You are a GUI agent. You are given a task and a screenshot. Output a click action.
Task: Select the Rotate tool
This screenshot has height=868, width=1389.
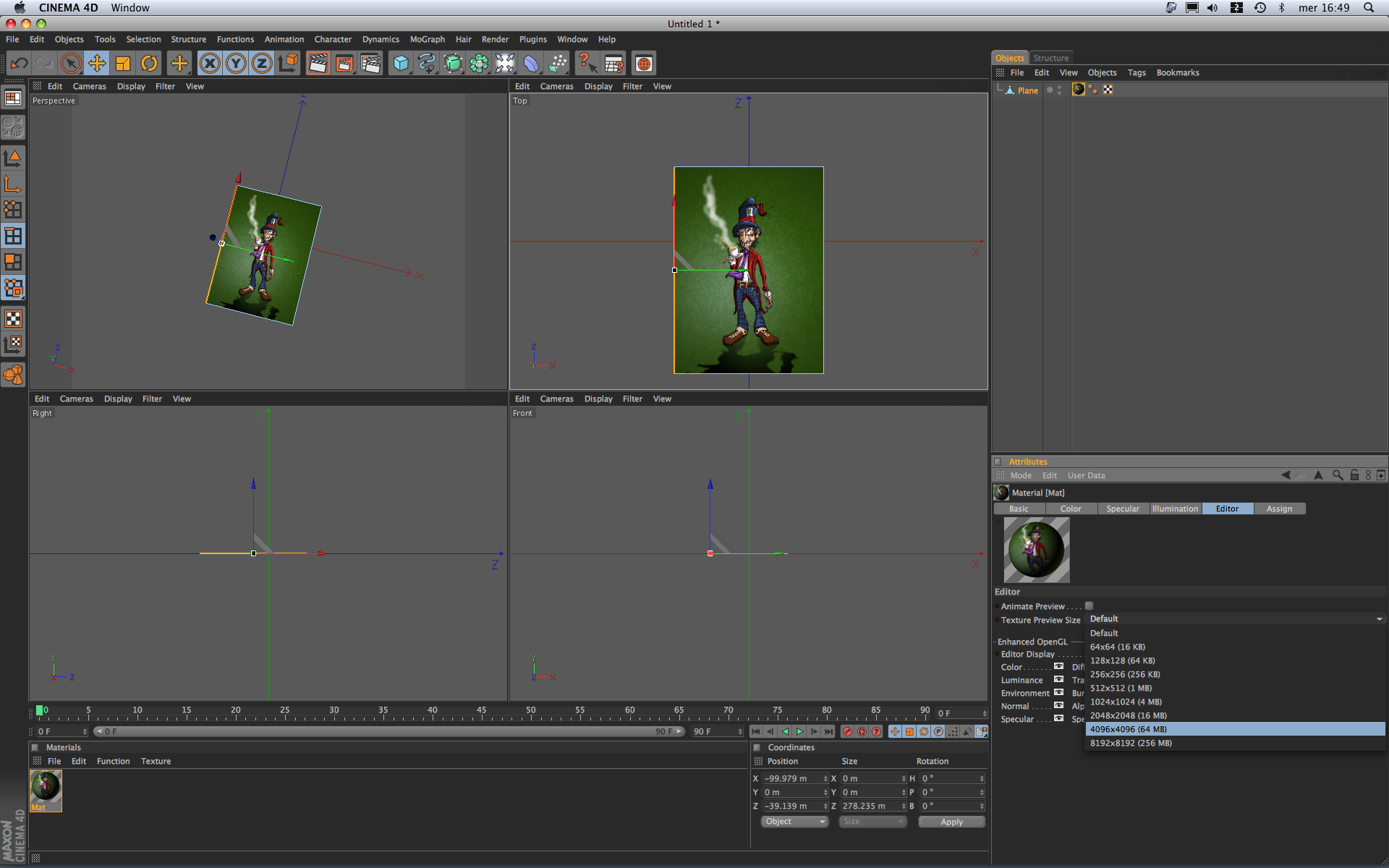[149, 64]
